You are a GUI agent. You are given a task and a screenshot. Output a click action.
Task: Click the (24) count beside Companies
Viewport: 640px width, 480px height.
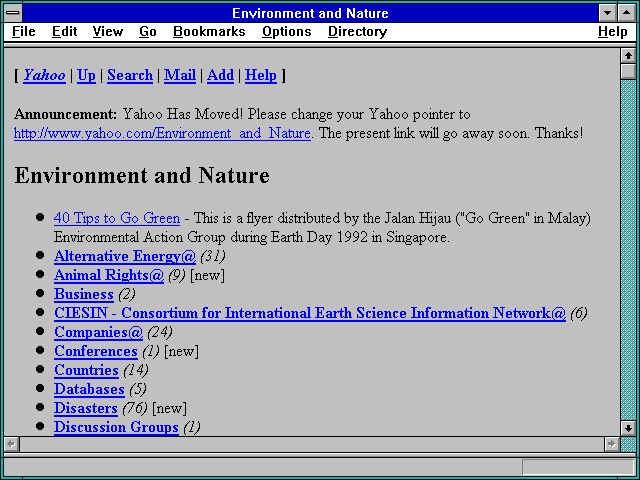tap(160, 332)
